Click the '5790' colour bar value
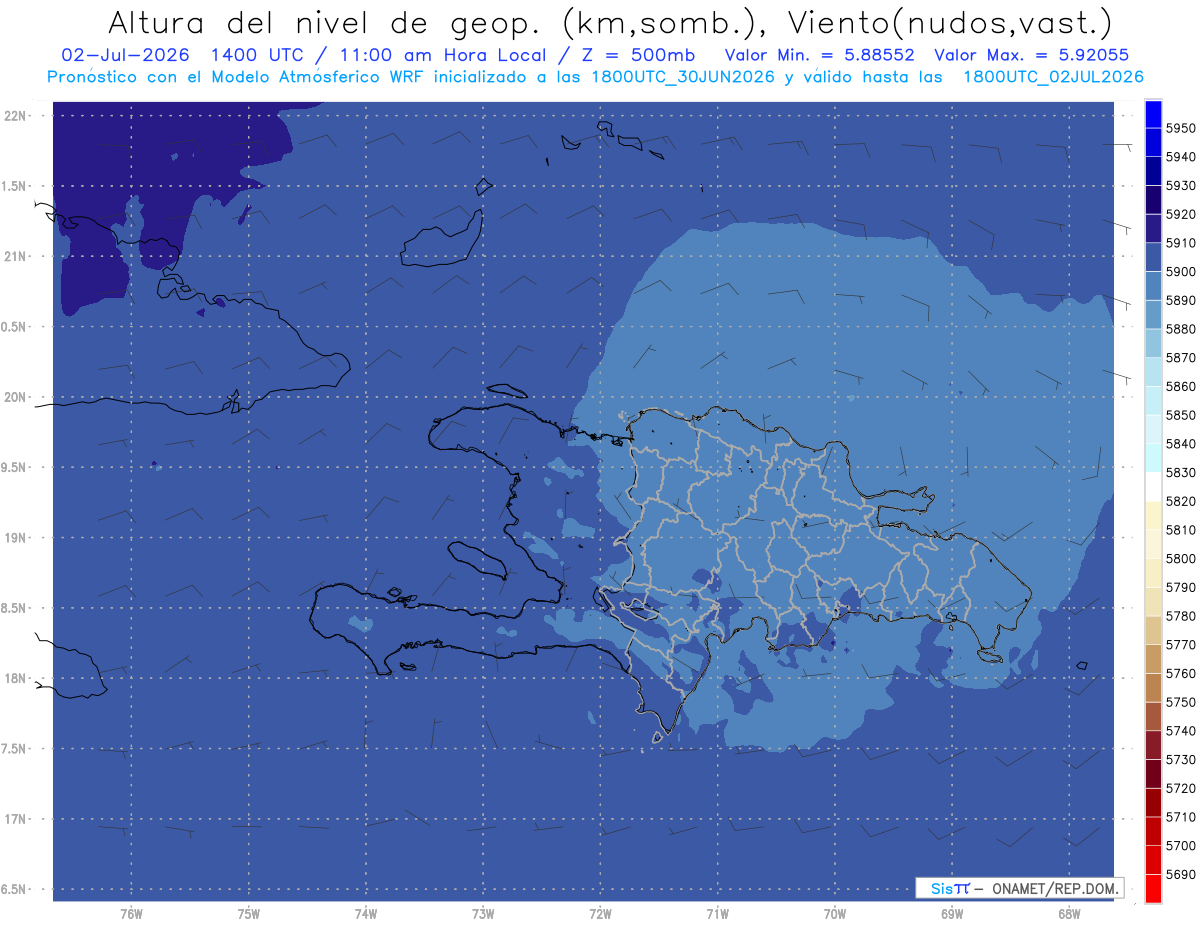The height and width of the screenshot is (927, 1200). (x=1181, y=587)
